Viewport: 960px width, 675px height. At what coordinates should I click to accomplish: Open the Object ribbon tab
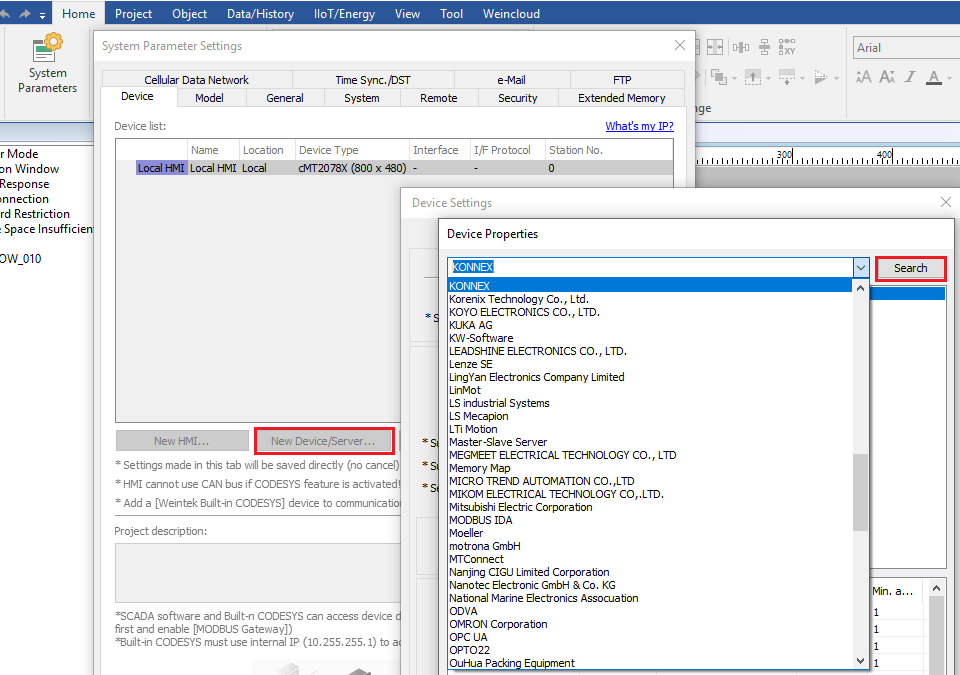[x=190, y=13]
